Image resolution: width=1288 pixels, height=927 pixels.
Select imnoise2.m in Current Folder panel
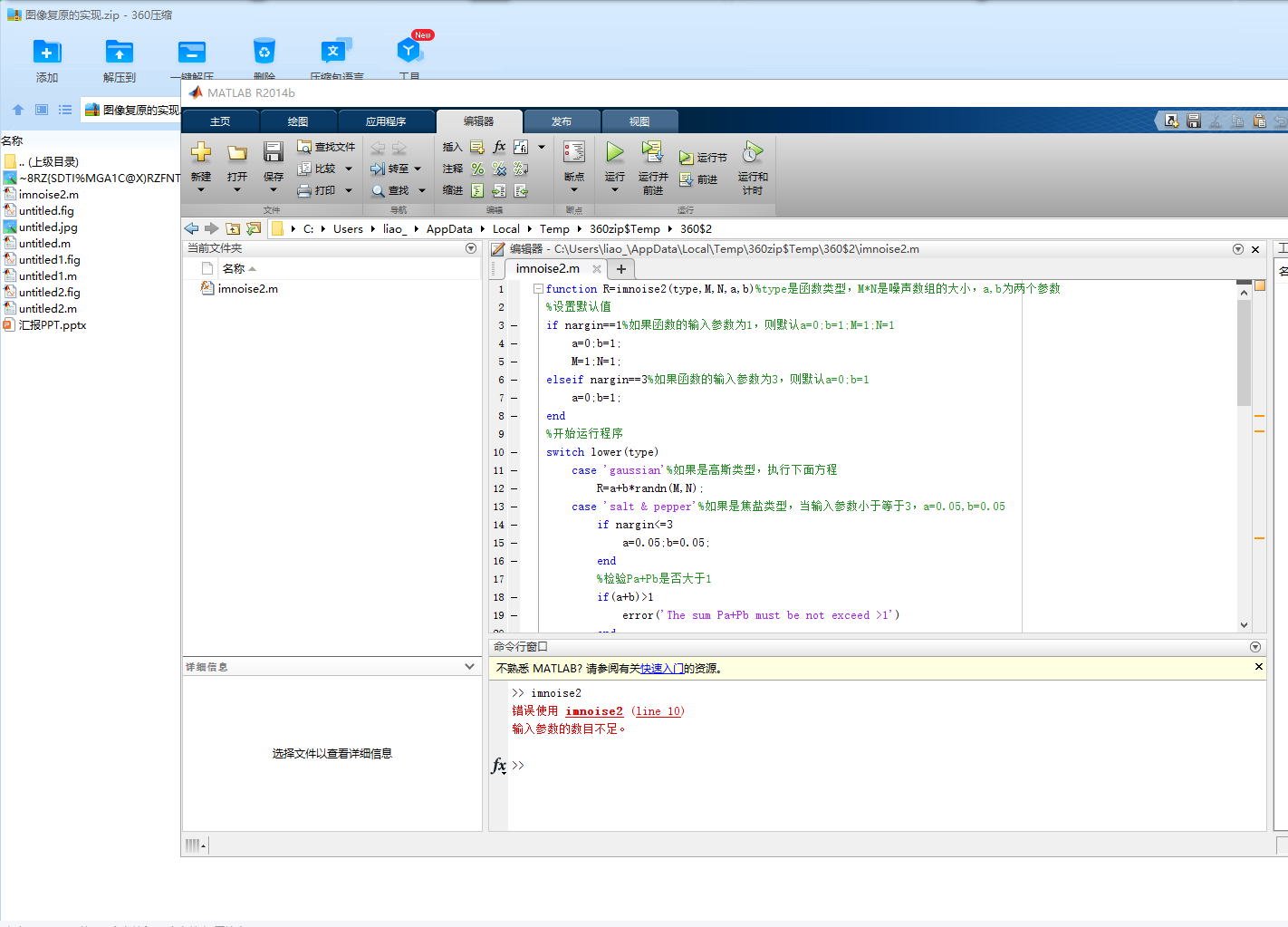tap(247, 289)
